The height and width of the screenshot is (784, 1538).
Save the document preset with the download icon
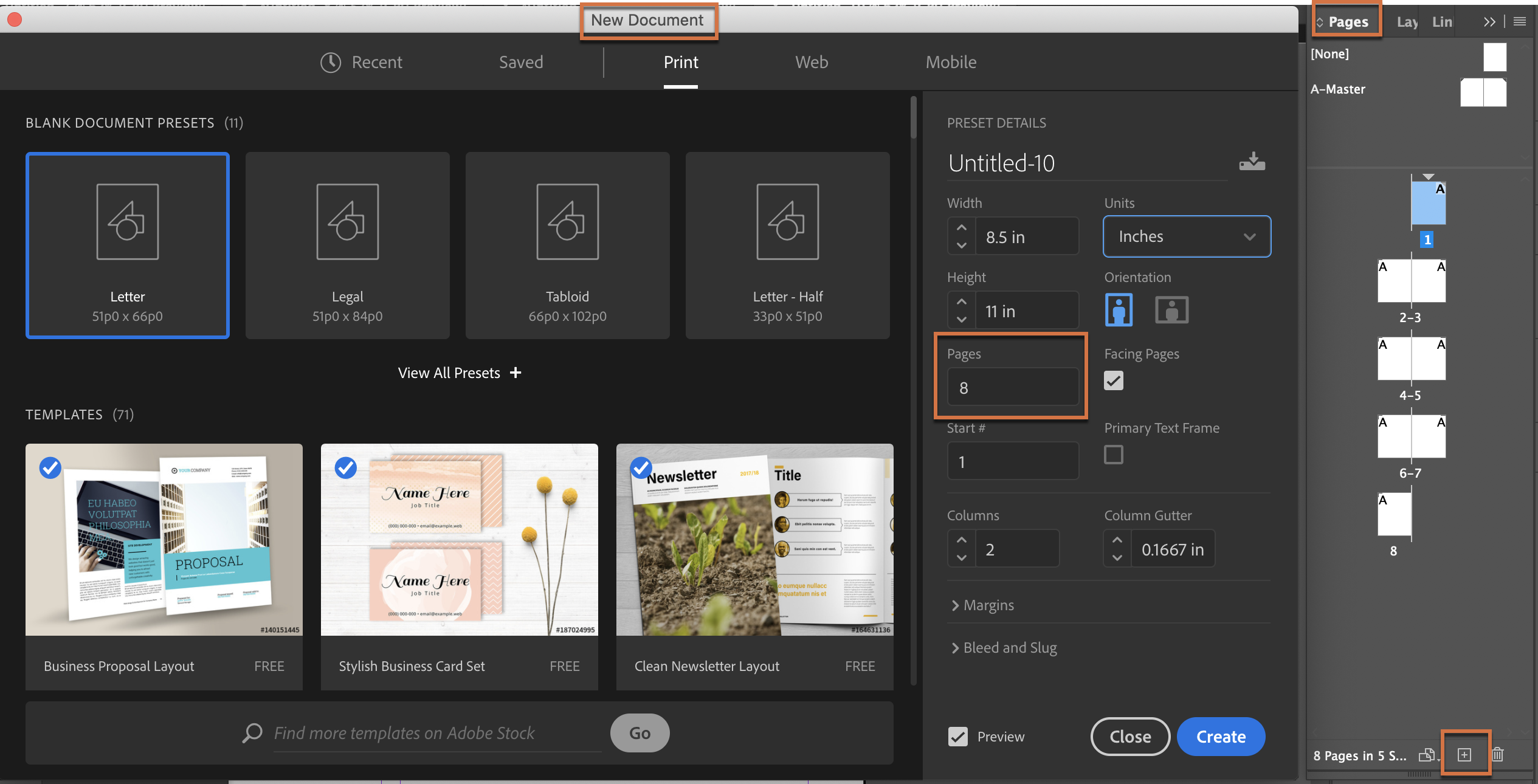1252,161
